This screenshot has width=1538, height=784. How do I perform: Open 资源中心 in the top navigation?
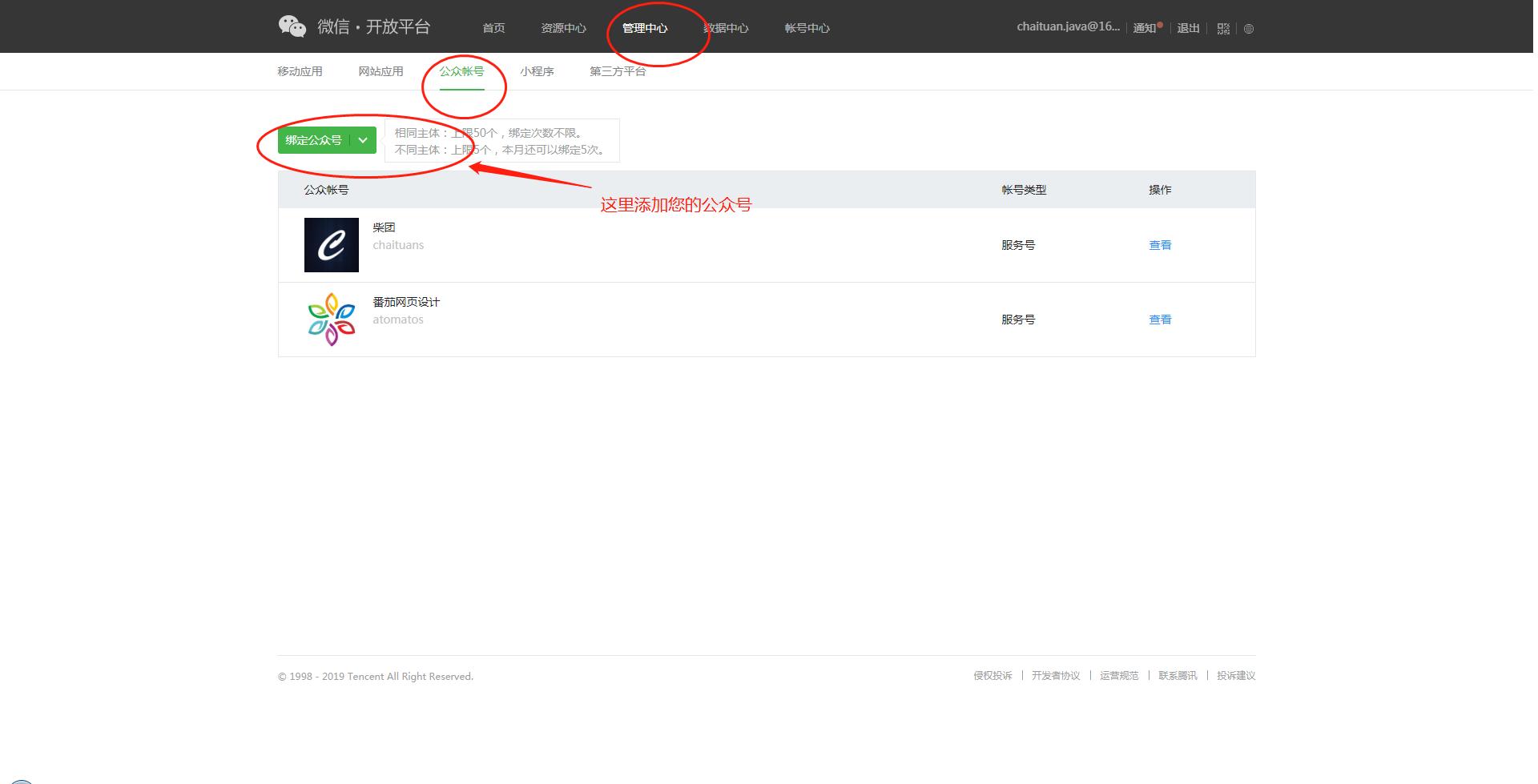[x=563, y=28]
